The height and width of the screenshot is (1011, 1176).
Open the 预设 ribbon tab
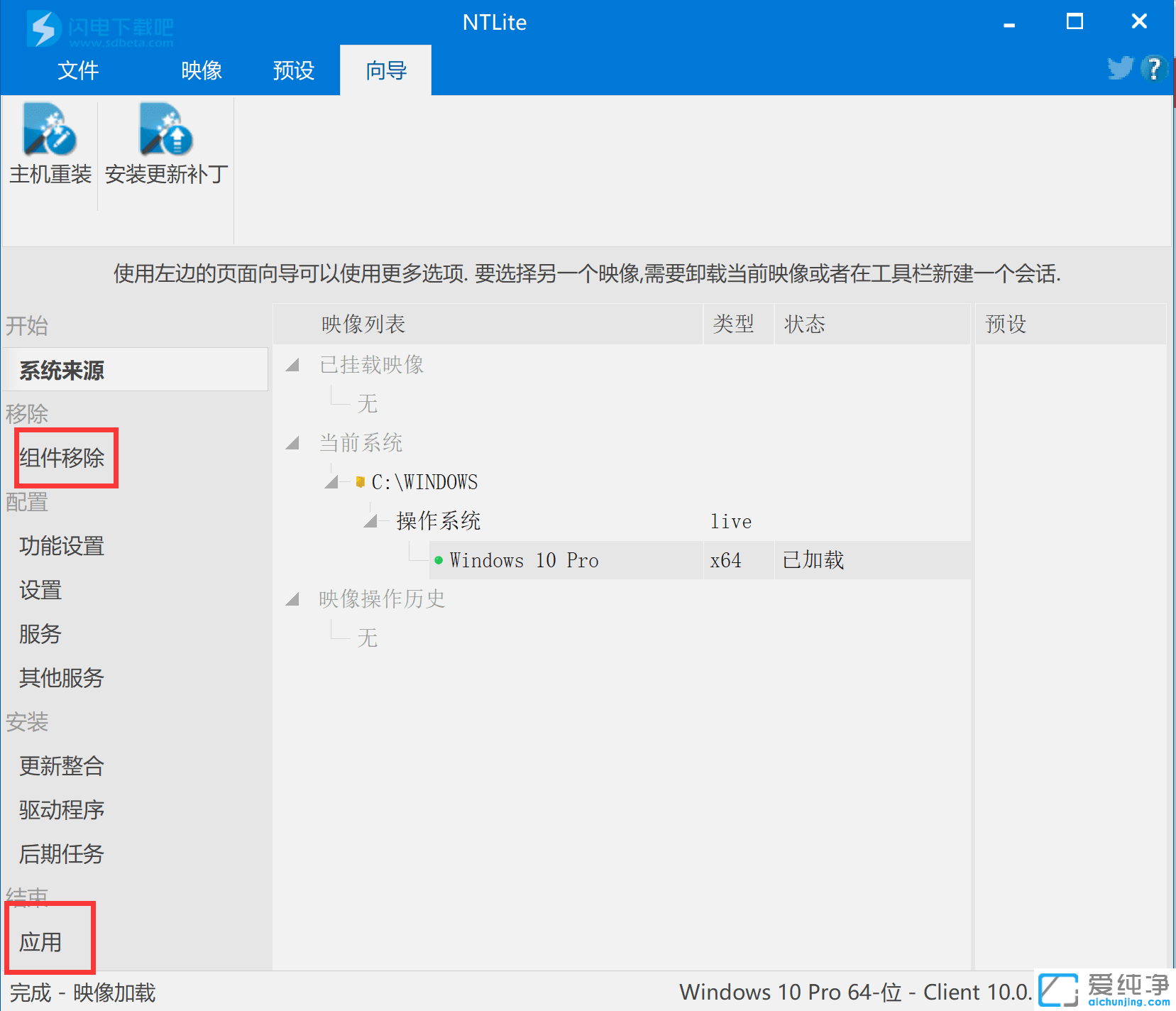[x=293, y=70]
